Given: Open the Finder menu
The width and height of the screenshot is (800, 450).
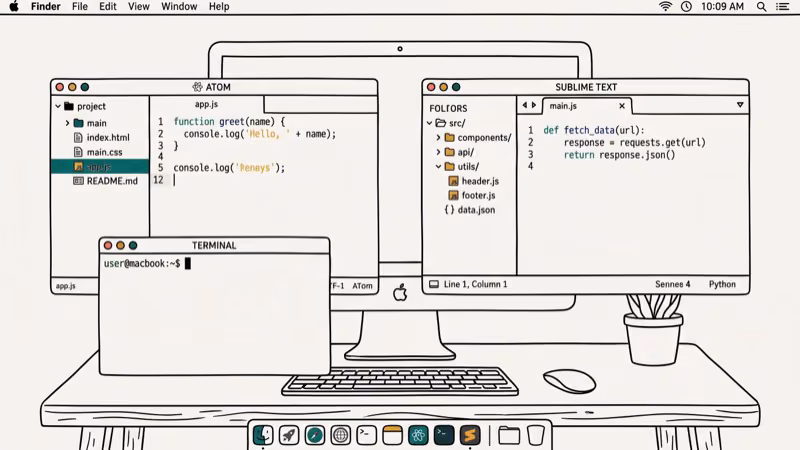Looking at the screenshot, I should point(45,7).
